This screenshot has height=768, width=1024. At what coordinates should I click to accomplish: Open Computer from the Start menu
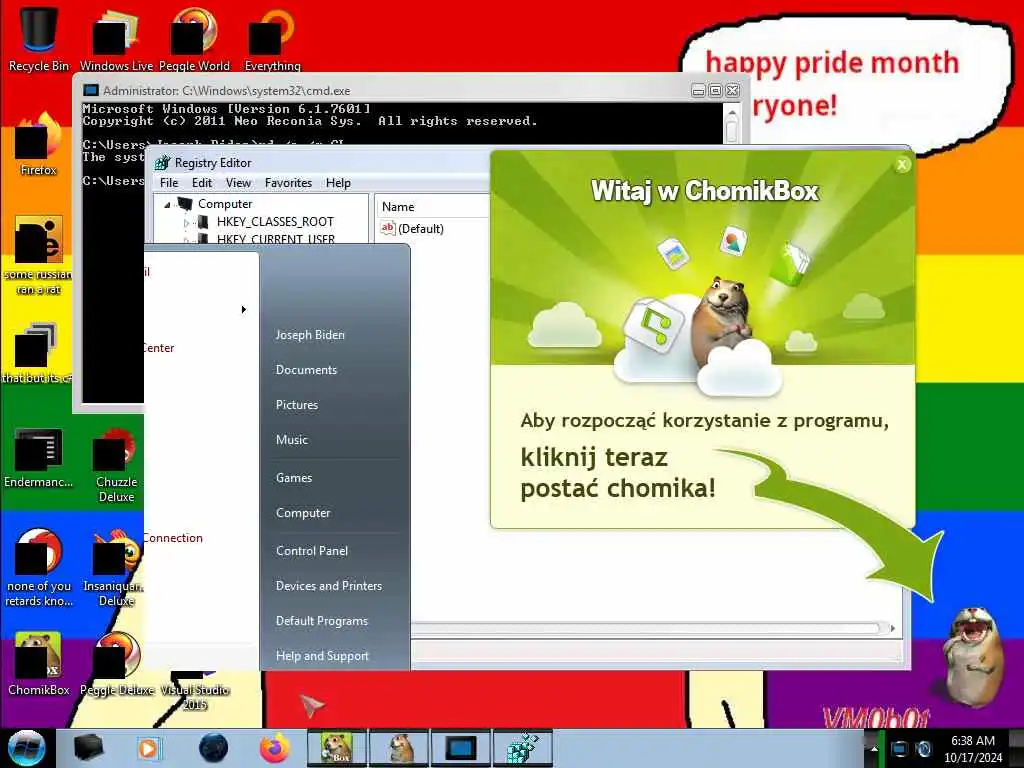point(303,513)
